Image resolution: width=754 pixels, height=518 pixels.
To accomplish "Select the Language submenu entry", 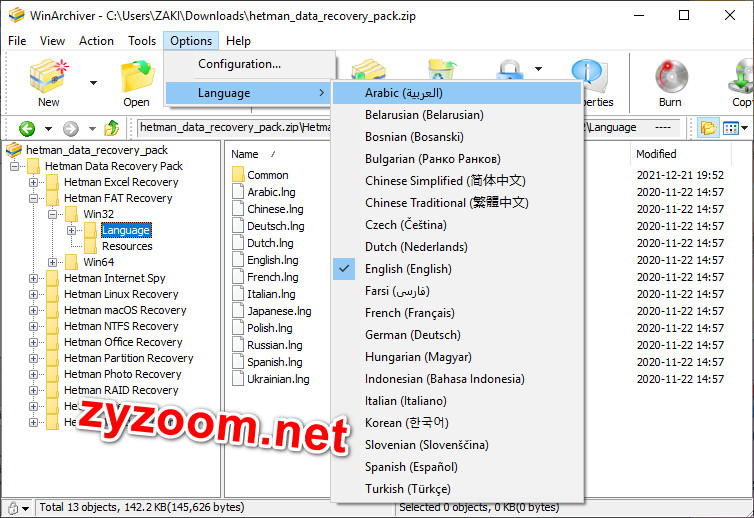I will coord(248,93).
